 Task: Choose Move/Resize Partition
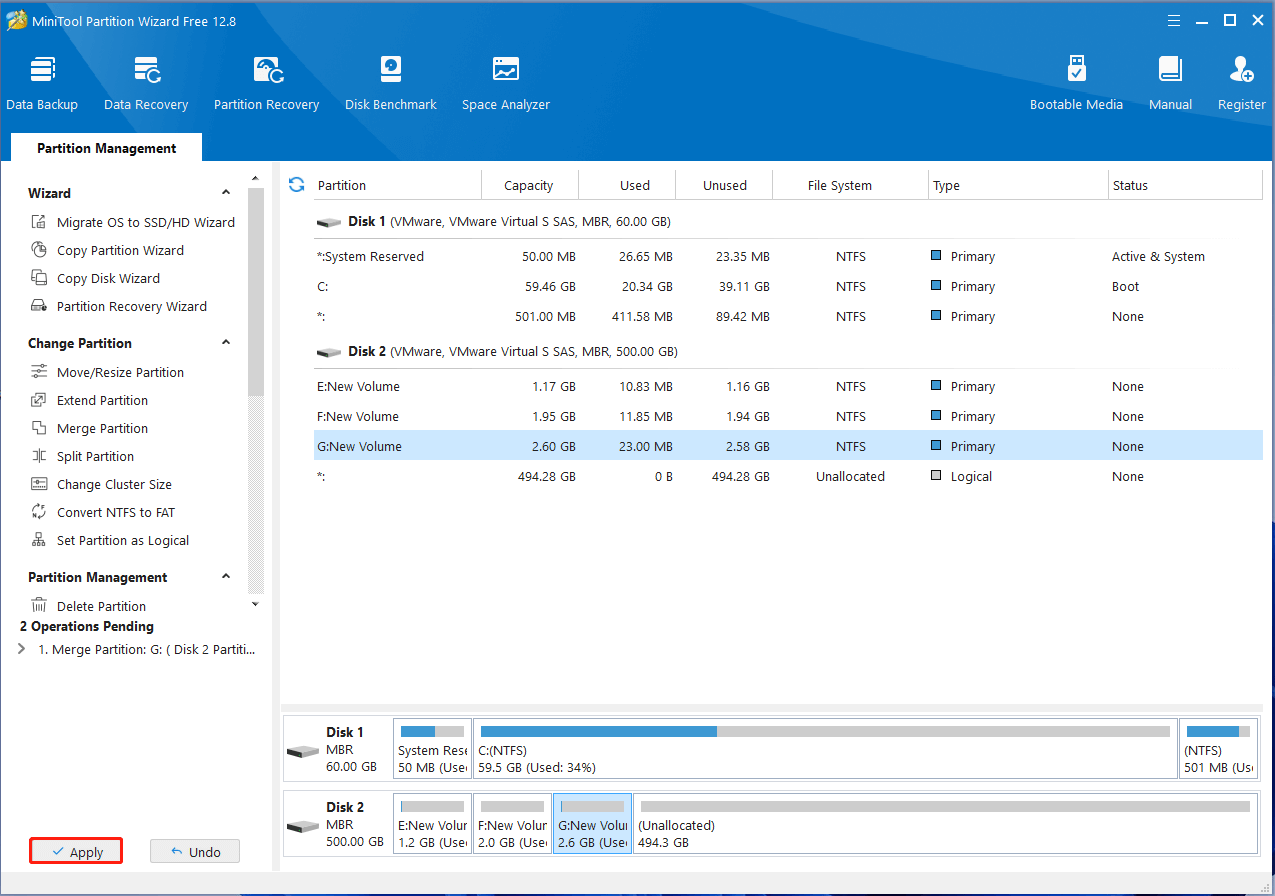pos(107,372)
